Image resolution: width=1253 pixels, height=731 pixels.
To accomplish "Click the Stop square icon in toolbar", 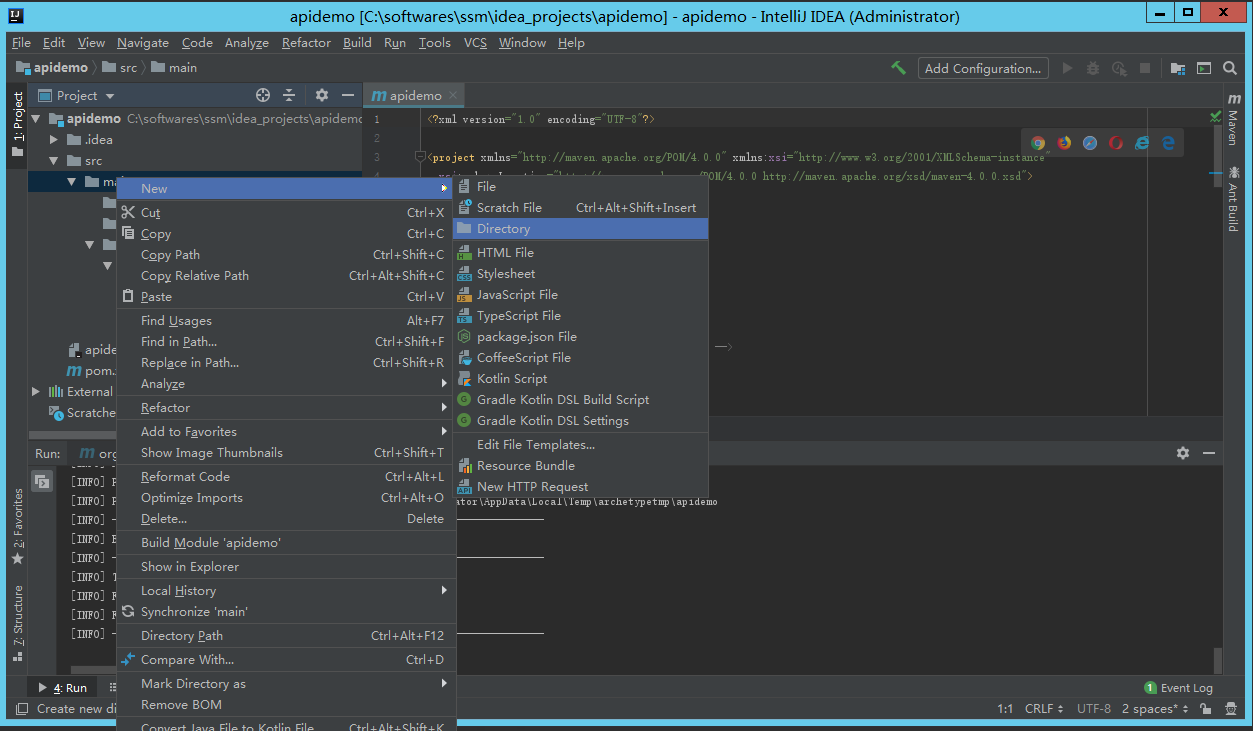I will (x=1145, y=68).
